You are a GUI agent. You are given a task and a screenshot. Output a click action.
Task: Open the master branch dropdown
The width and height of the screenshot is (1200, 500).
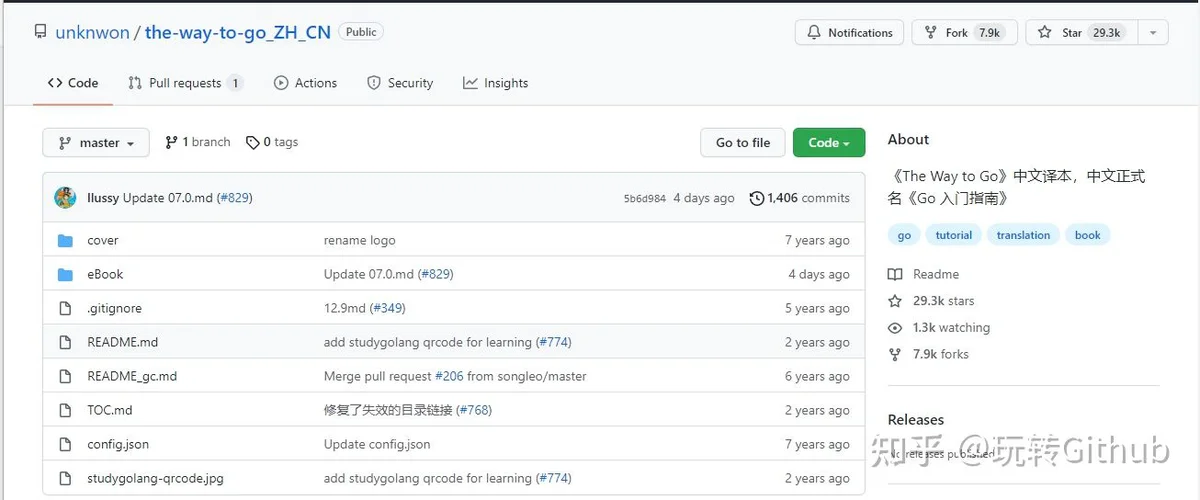click(x=96, y=143)
